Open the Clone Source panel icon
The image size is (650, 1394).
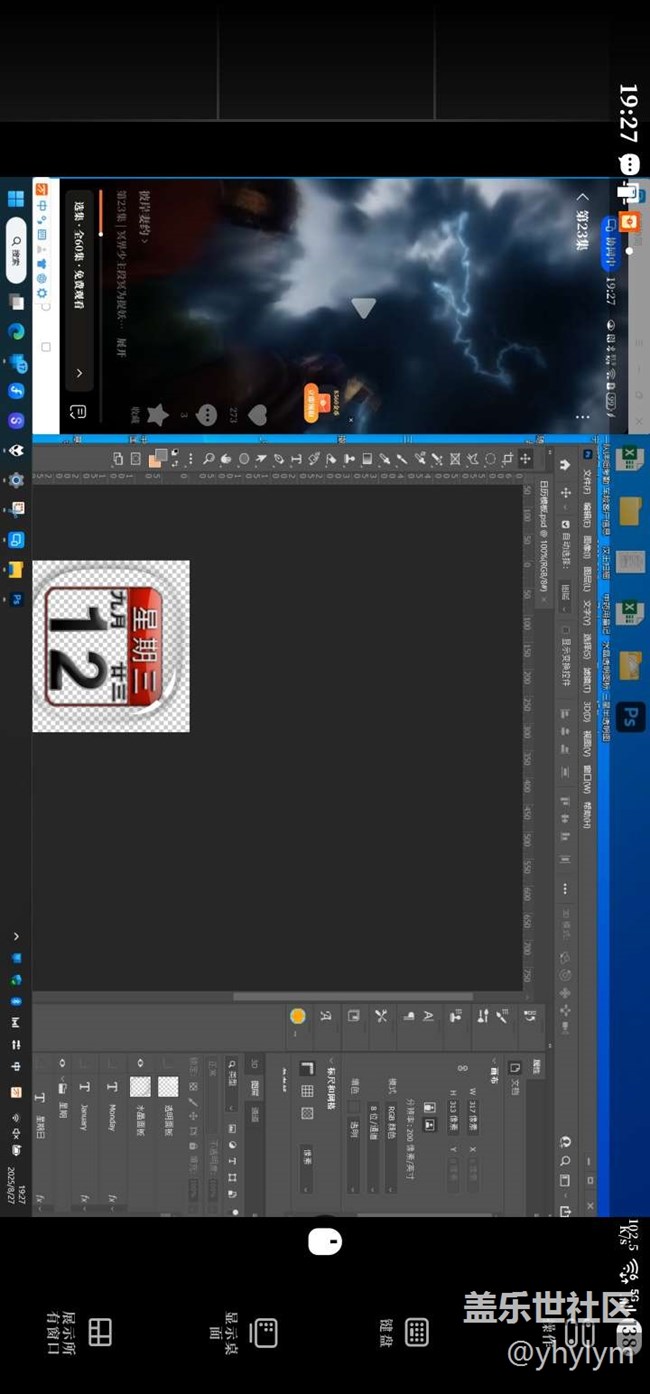pos(456,1015)
